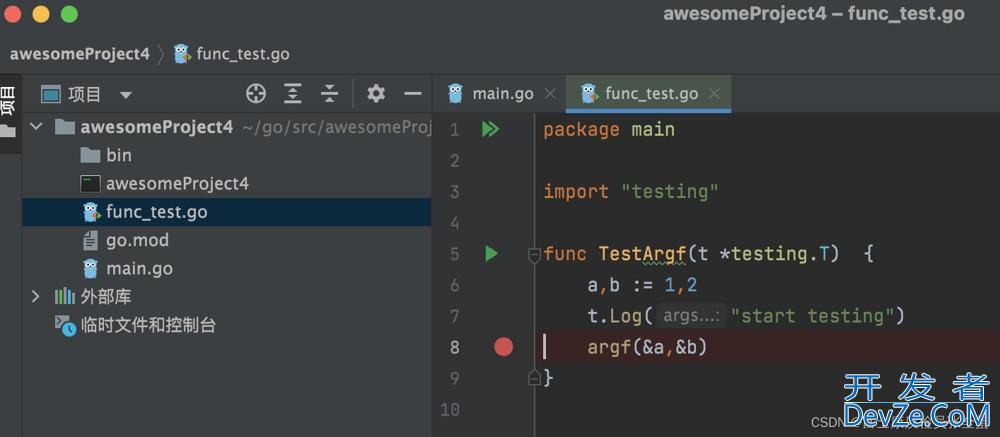Image resolution: width=1000 pixels, height=437 pixels.
Task: Click fold end marker at line 9
Action: [x=534, y=378]
